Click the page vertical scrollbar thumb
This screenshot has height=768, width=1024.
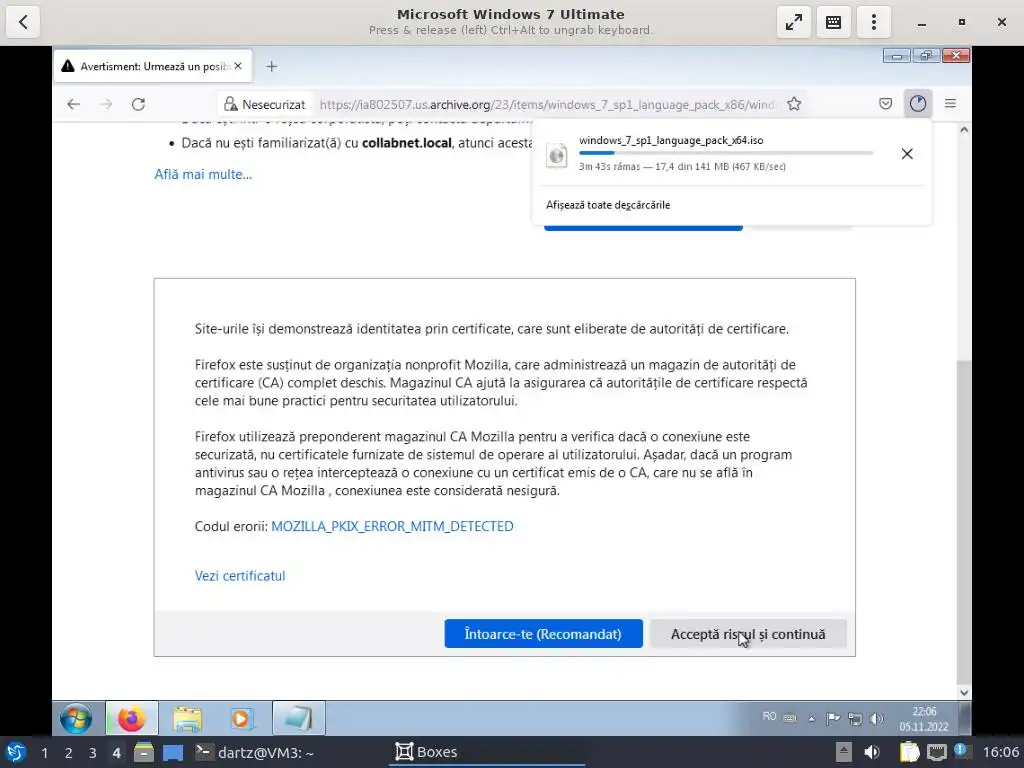pyautogui.click(x=964, y=520)
